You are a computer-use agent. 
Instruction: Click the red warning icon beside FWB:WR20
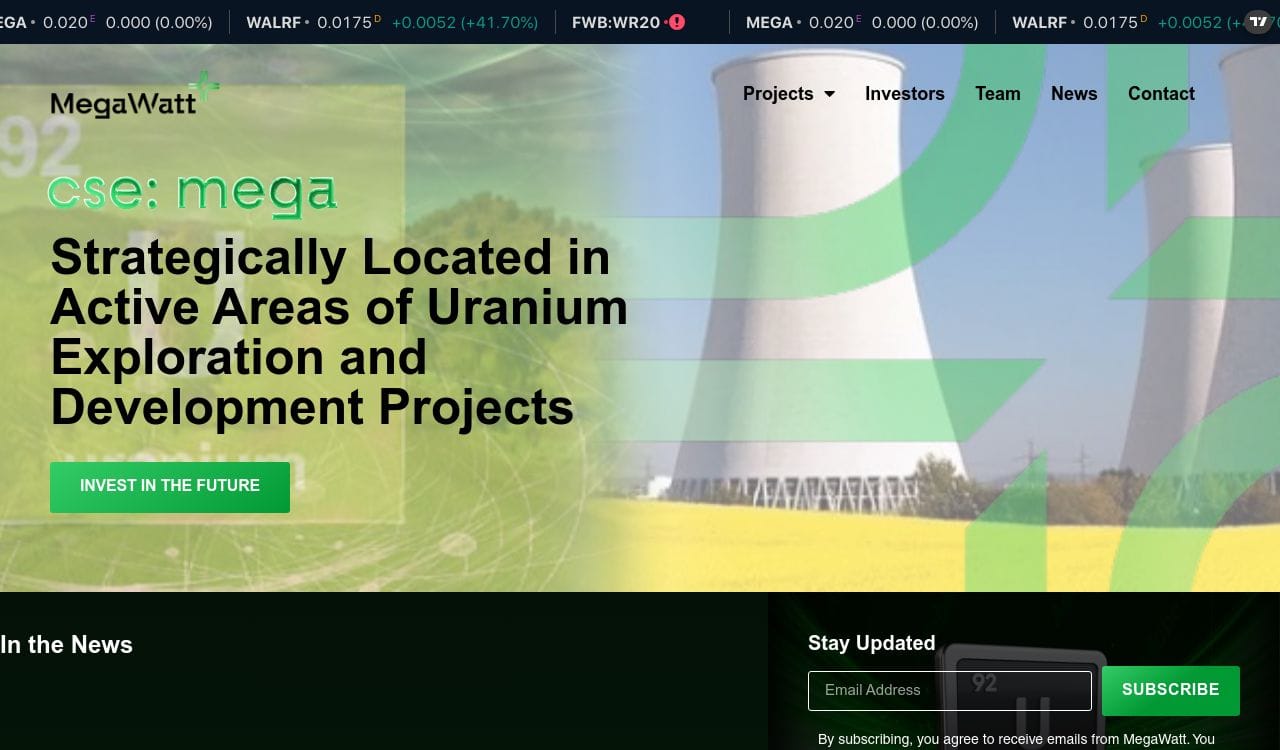(677, 22)
